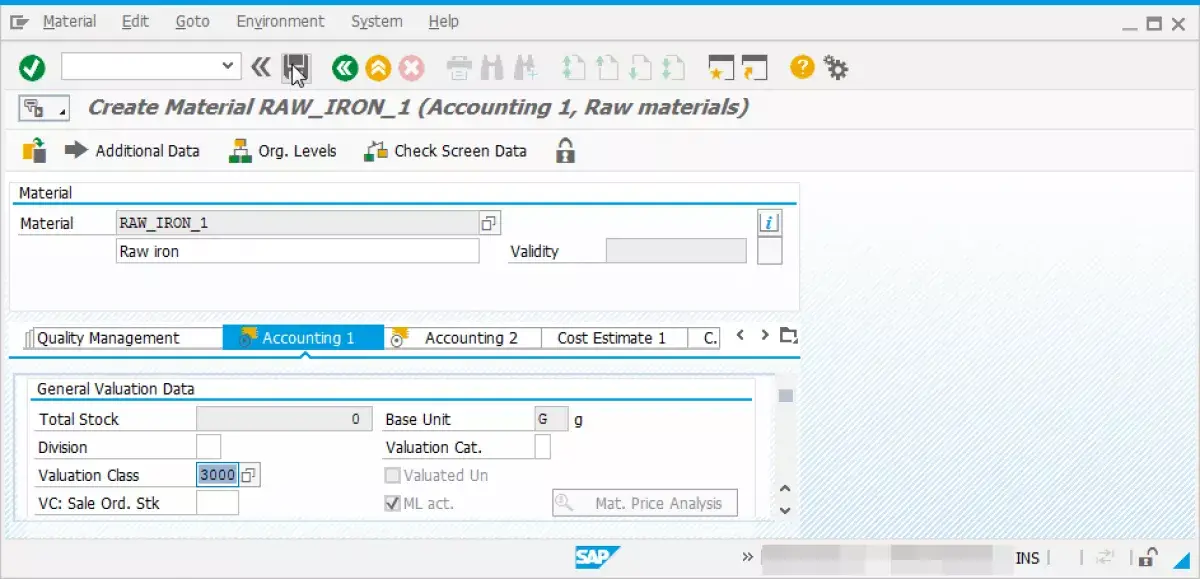Click the Previous Page icon
The width and height of the screenshot is (1200, 579).
click(607, 68)
